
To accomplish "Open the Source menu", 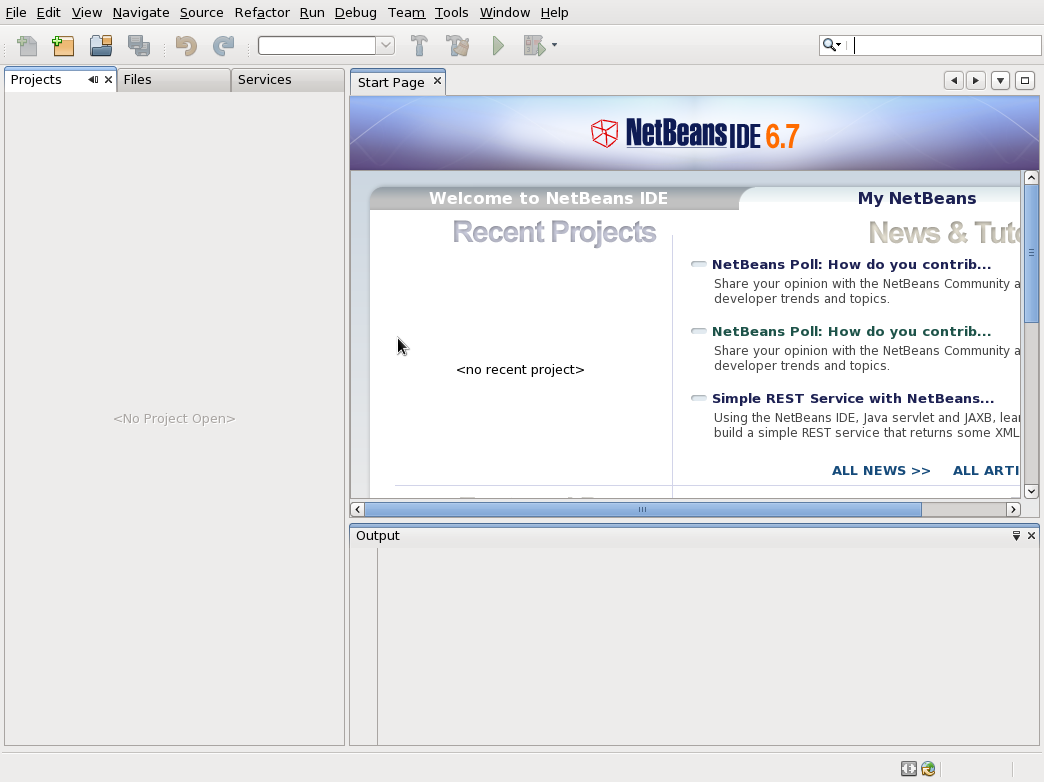I will [202, 13].
